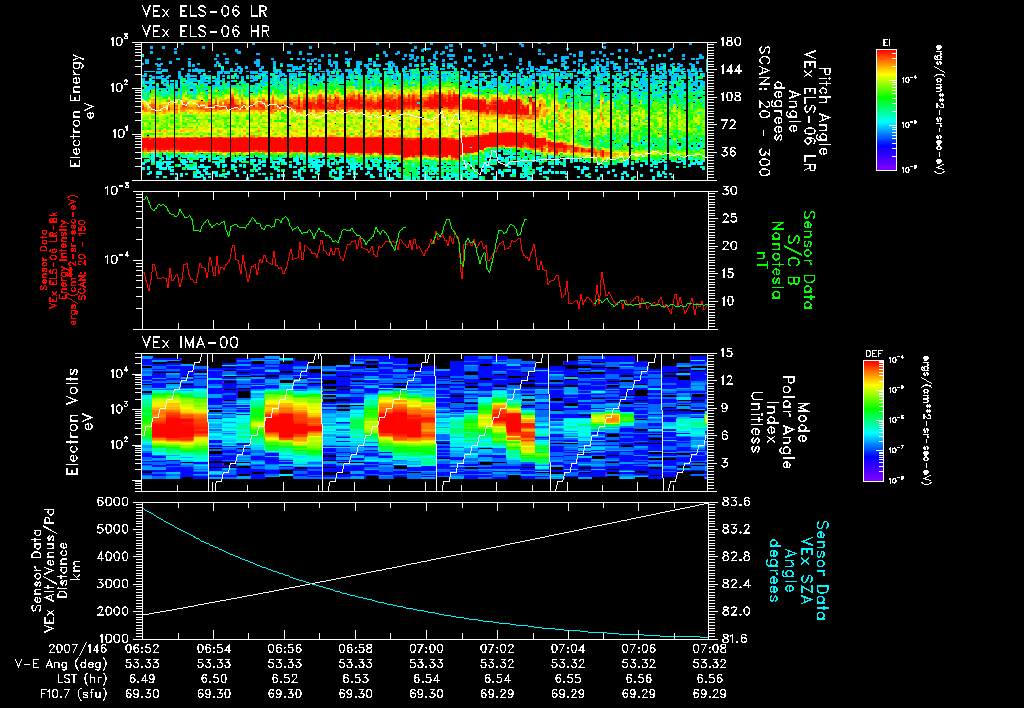Click the 06:54 time tick label
Screen dimensions: 1024x708
coord(213,648)
